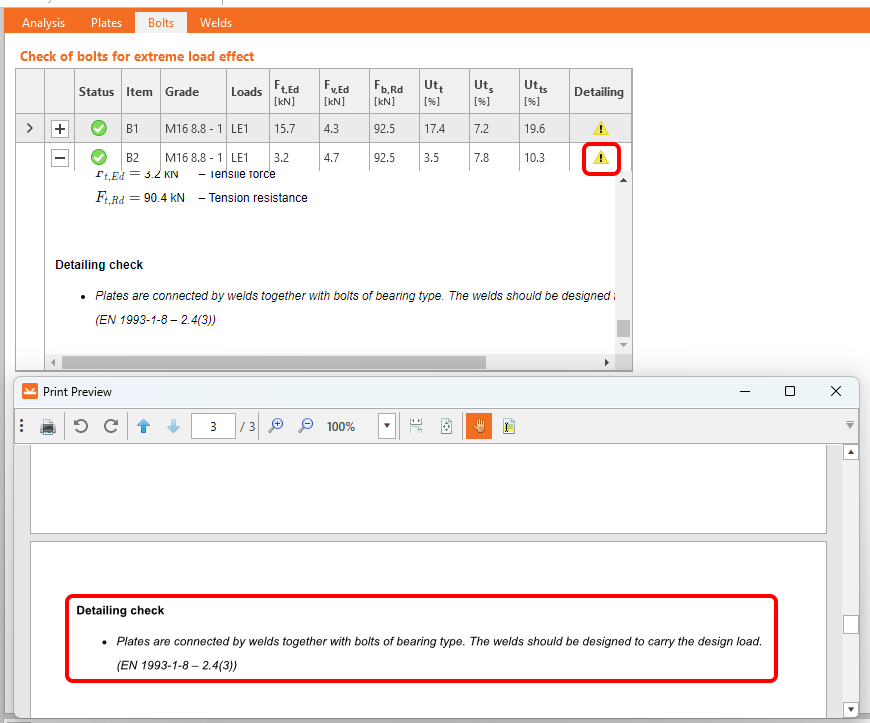Viewport: 870px width, 723px height.
Task: Activate the orange hand pan tool
Action: (478, 426)
